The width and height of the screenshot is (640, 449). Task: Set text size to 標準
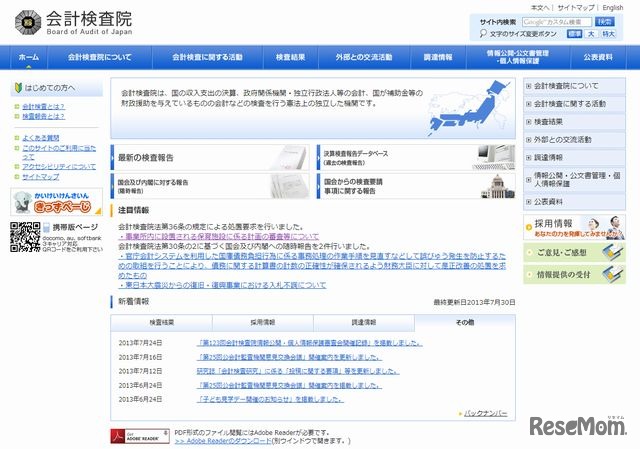(x=574, y=34)
